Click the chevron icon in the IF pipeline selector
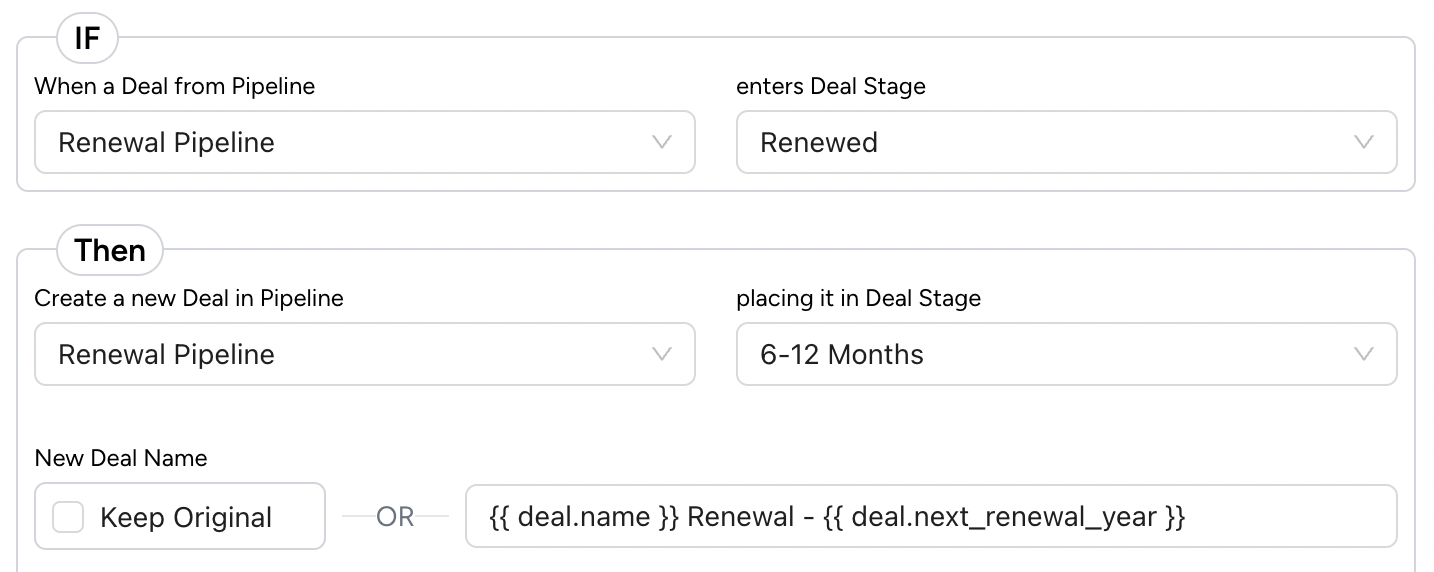 click(661, 142)
